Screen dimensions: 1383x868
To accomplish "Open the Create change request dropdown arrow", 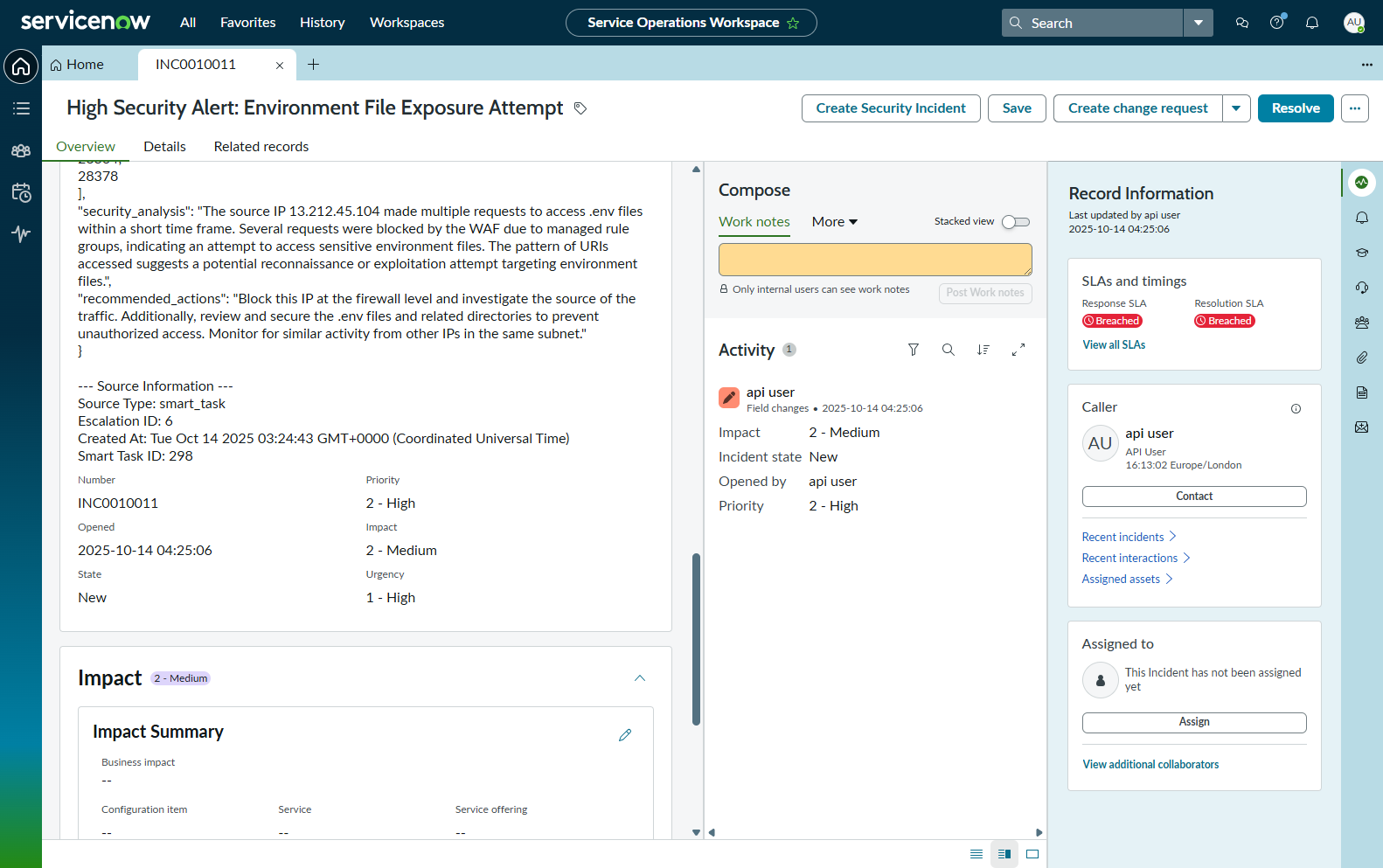I will [x=1236, y=108].
